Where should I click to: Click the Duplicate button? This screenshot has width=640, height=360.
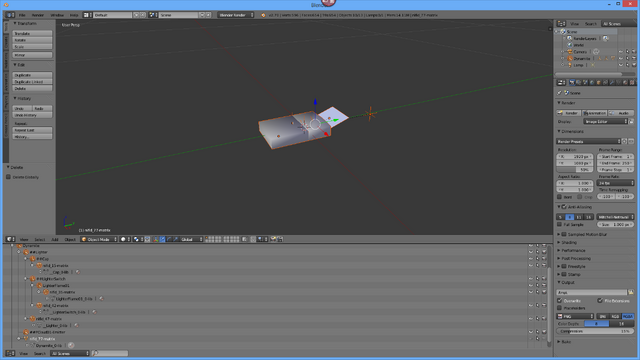(32, 75)
